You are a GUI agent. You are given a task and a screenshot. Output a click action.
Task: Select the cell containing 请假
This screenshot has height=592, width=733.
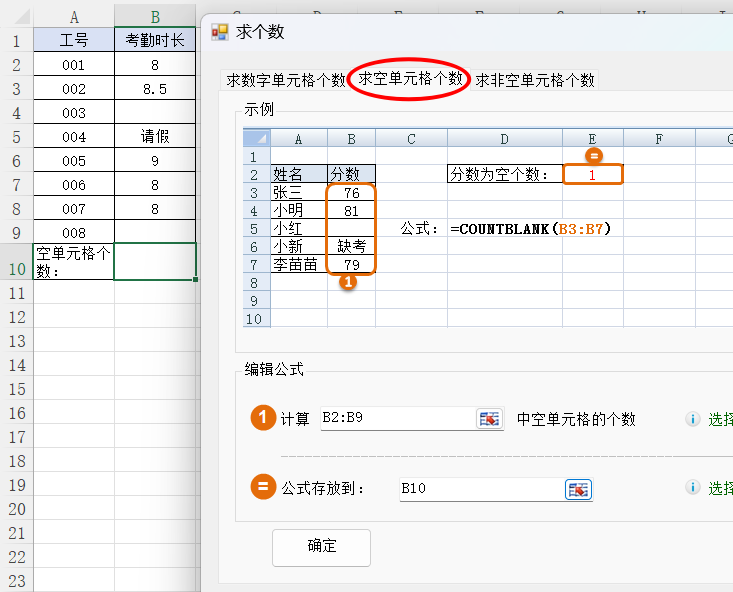tap(155, 137)
